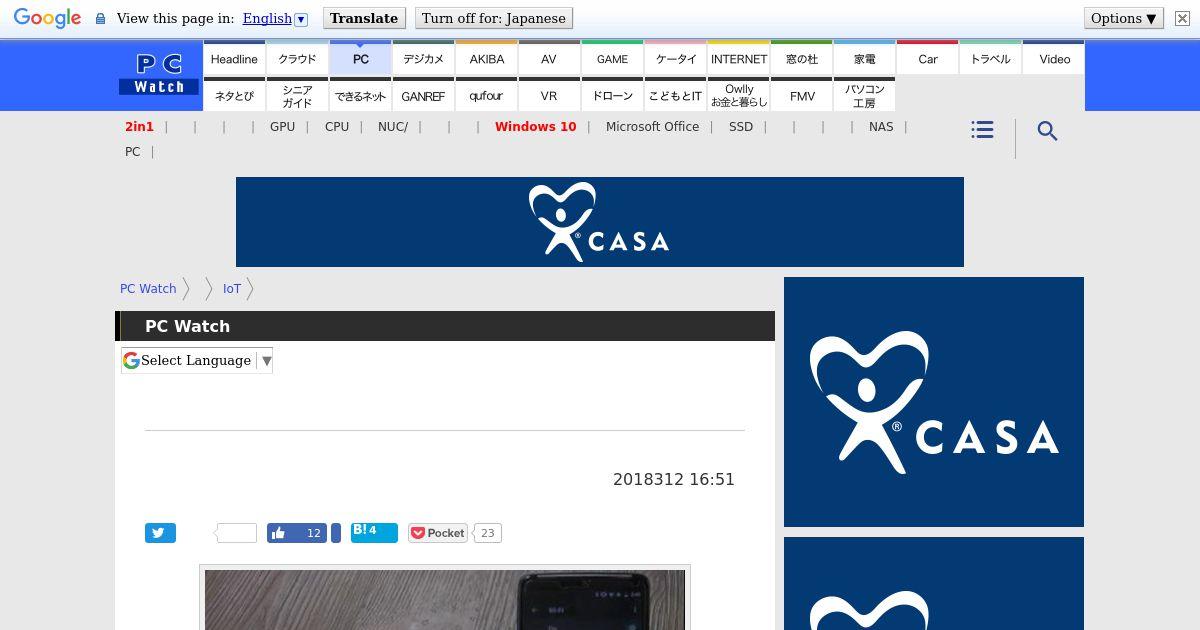Click the article date 2018312 16:51

[674, 479]
